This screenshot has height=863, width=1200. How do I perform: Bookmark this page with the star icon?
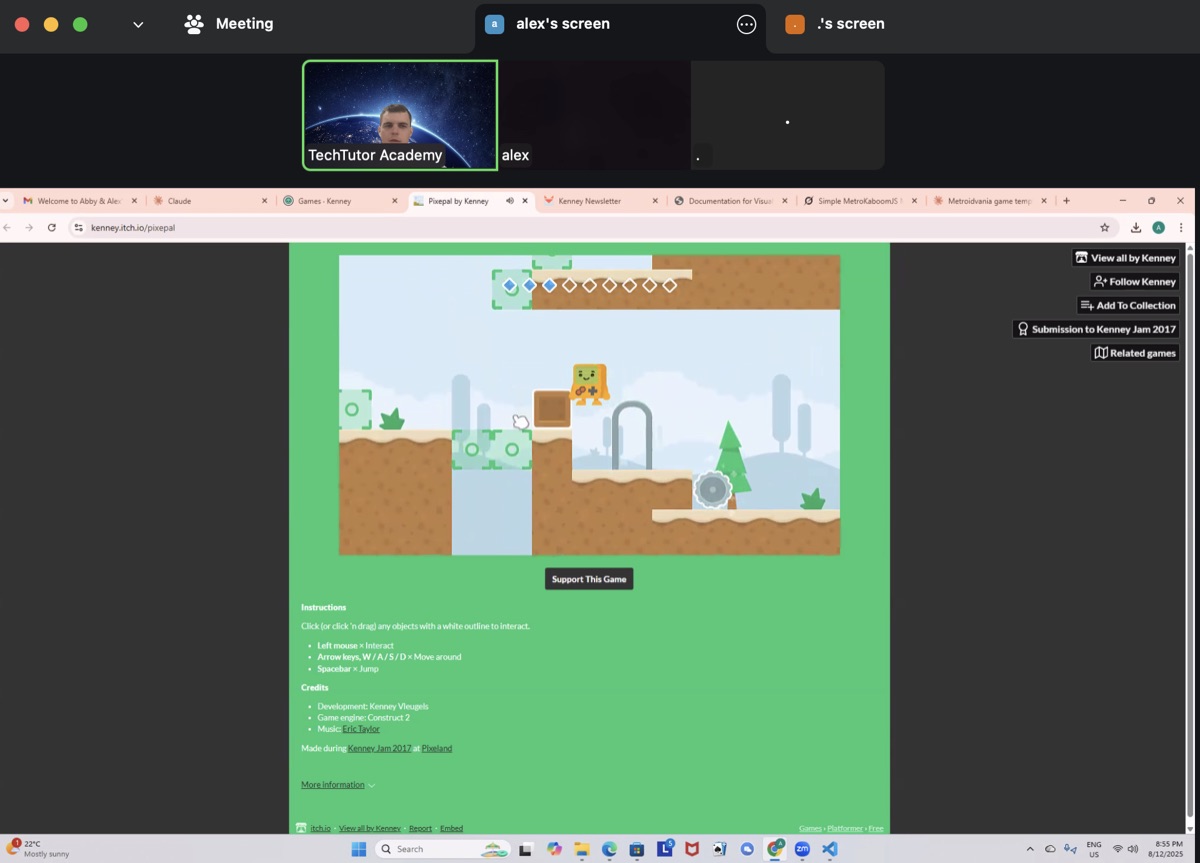tap(1104, 228)
